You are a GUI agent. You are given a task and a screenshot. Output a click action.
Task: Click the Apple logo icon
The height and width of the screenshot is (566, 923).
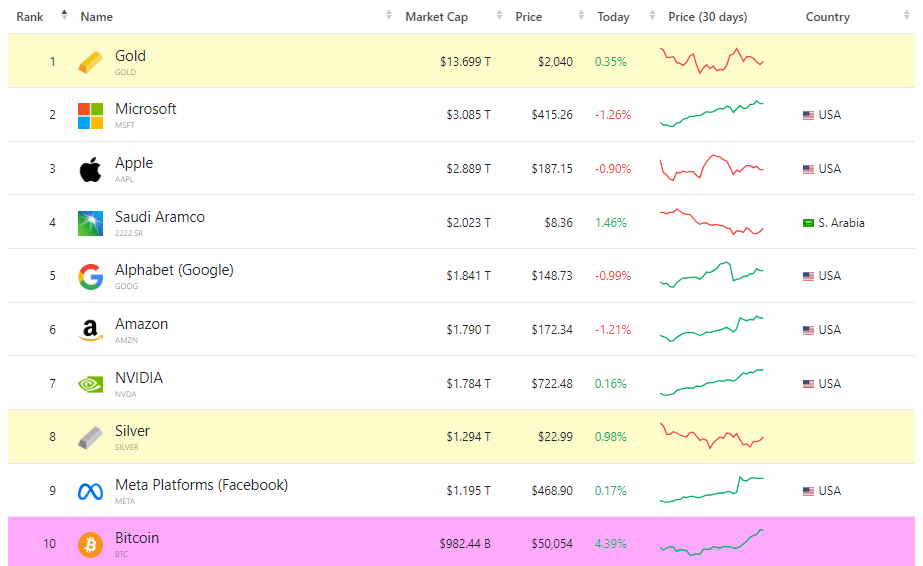tap(91, 169)
